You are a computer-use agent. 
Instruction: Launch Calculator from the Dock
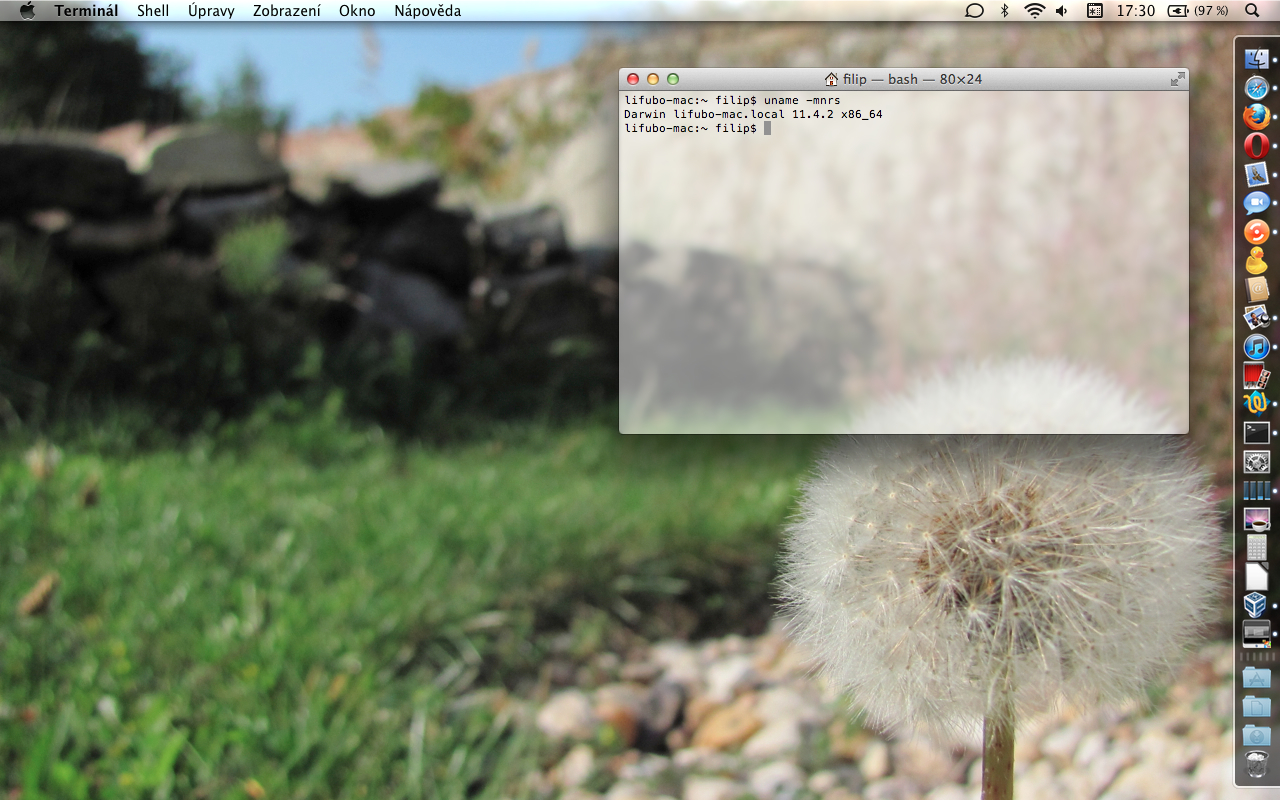pyautogui.click(x=1256, y=548)
